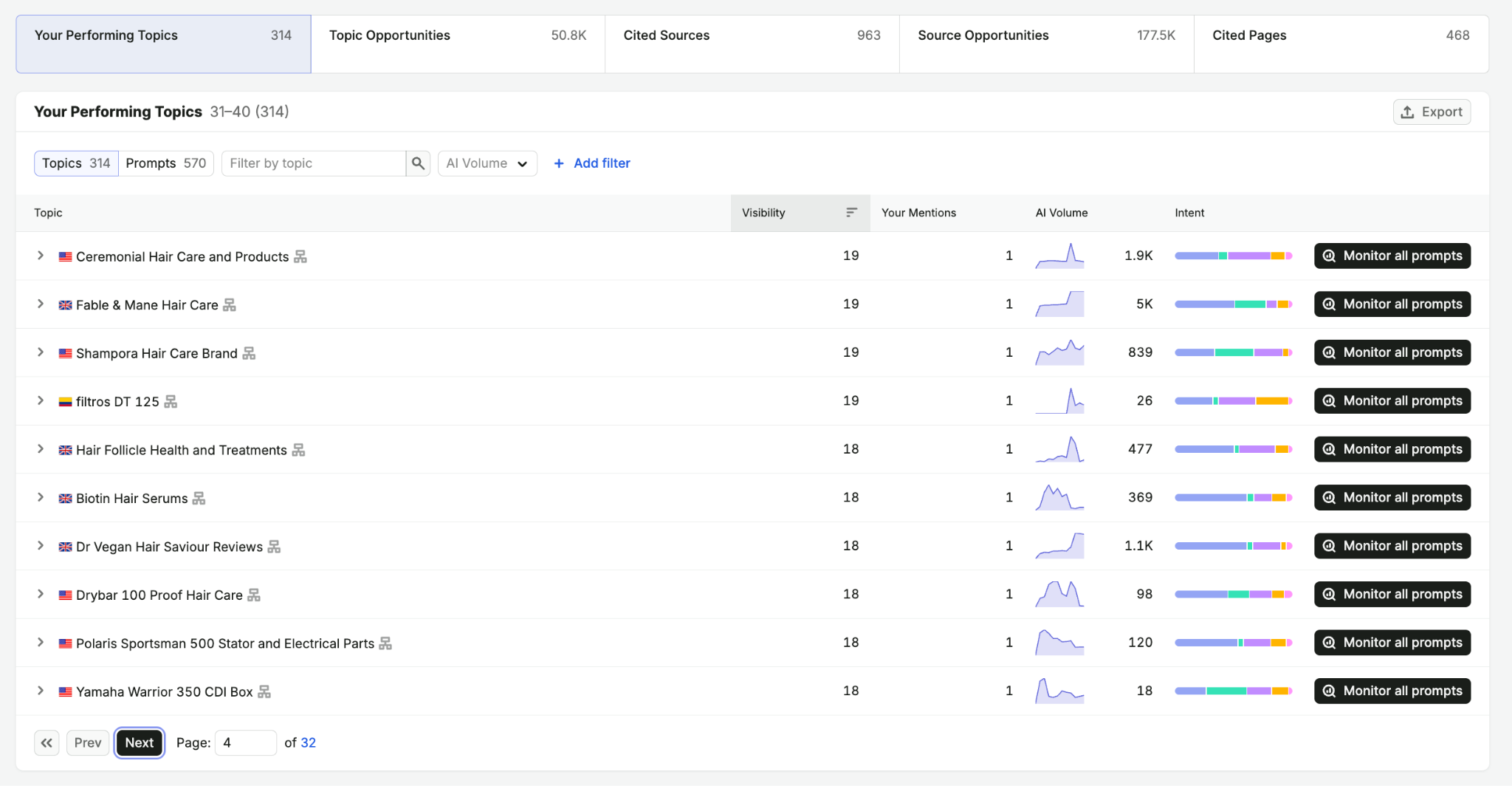The image size is (1512, 786).
Task: Click the topic hierarchy icon beside Ceremonial Hair Care and Products
Action: (x=300, y=256)
